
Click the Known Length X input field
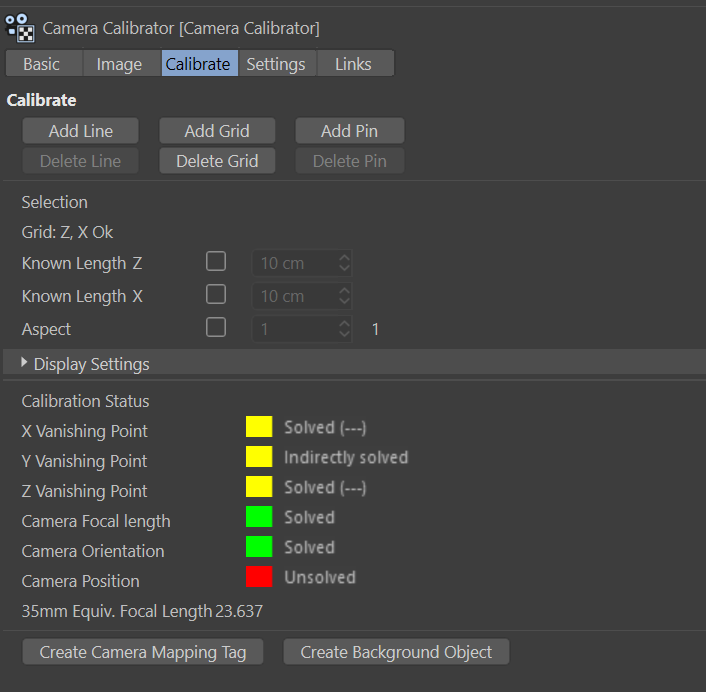point(294,296)
